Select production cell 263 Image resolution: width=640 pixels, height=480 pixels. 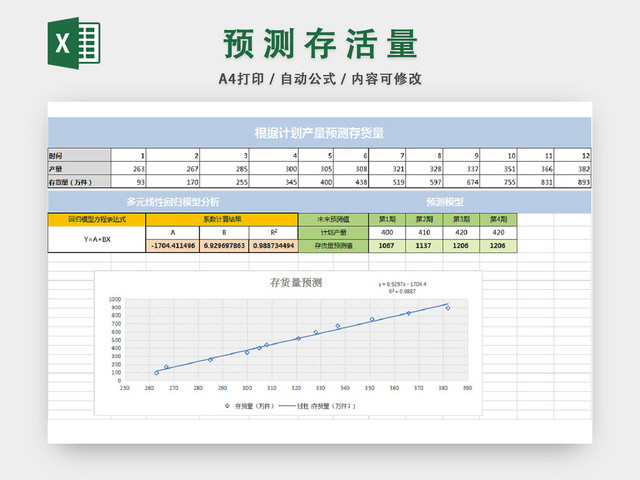click(128, 169)
